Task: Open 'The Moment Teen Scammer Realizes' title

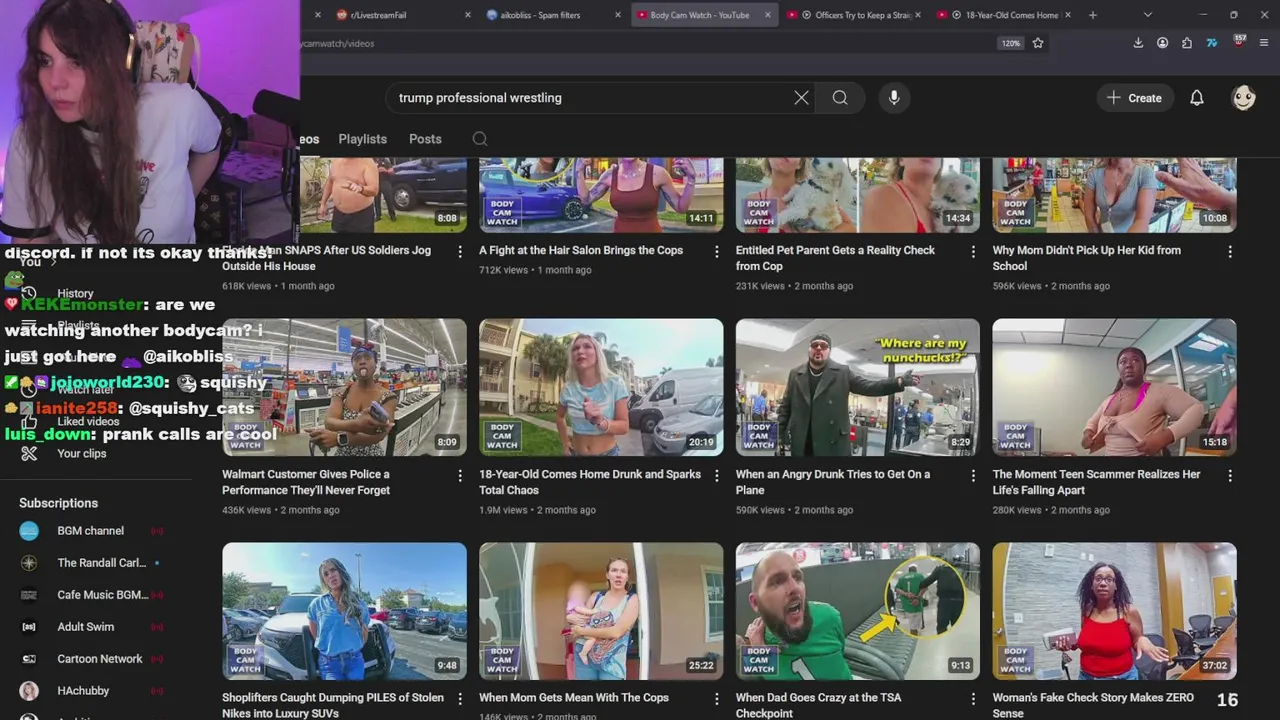Action: pyautogui.click(x=1096, y=482)
